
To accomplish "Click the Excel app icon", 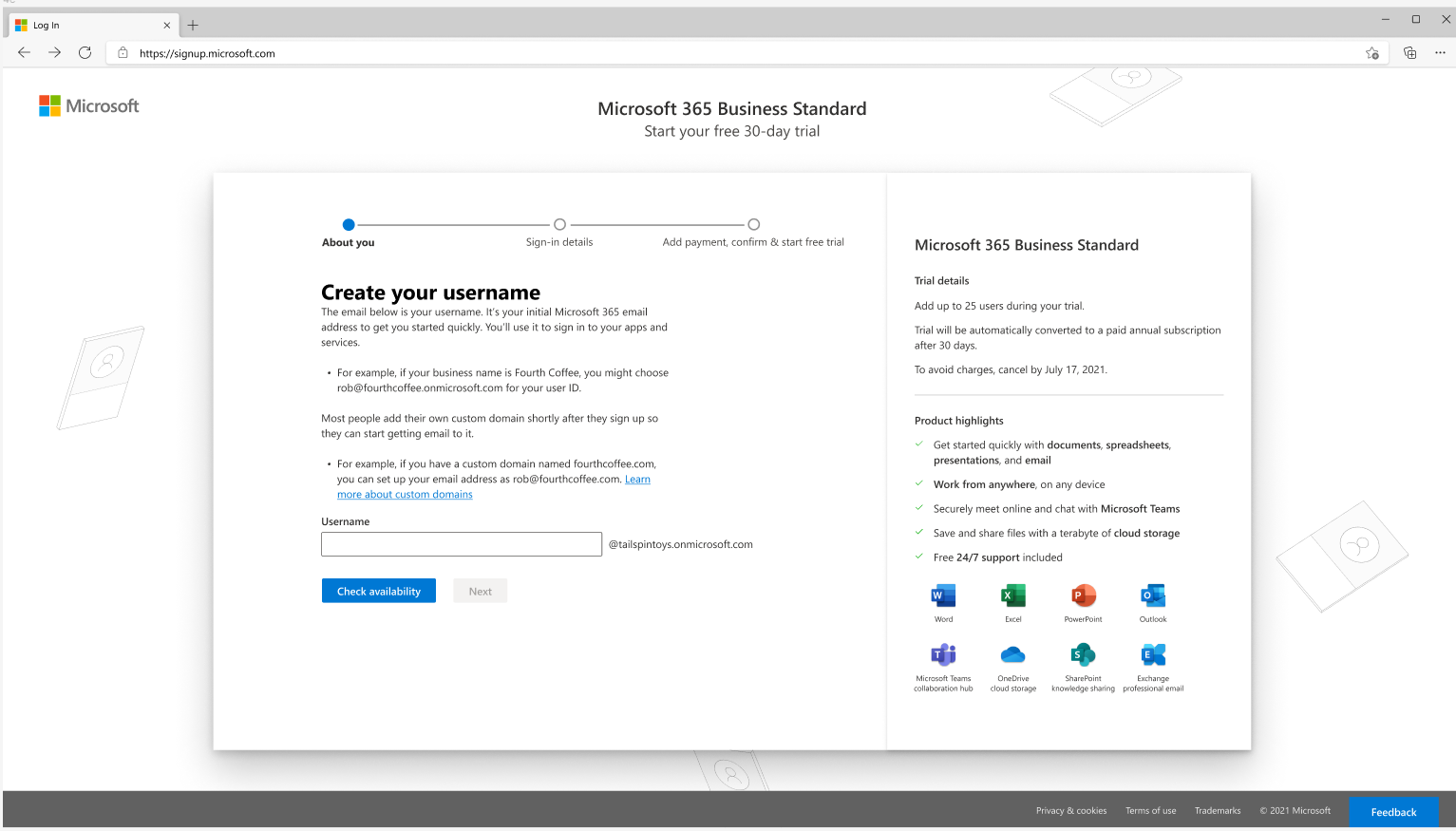I will click(x=1013, y=595).
